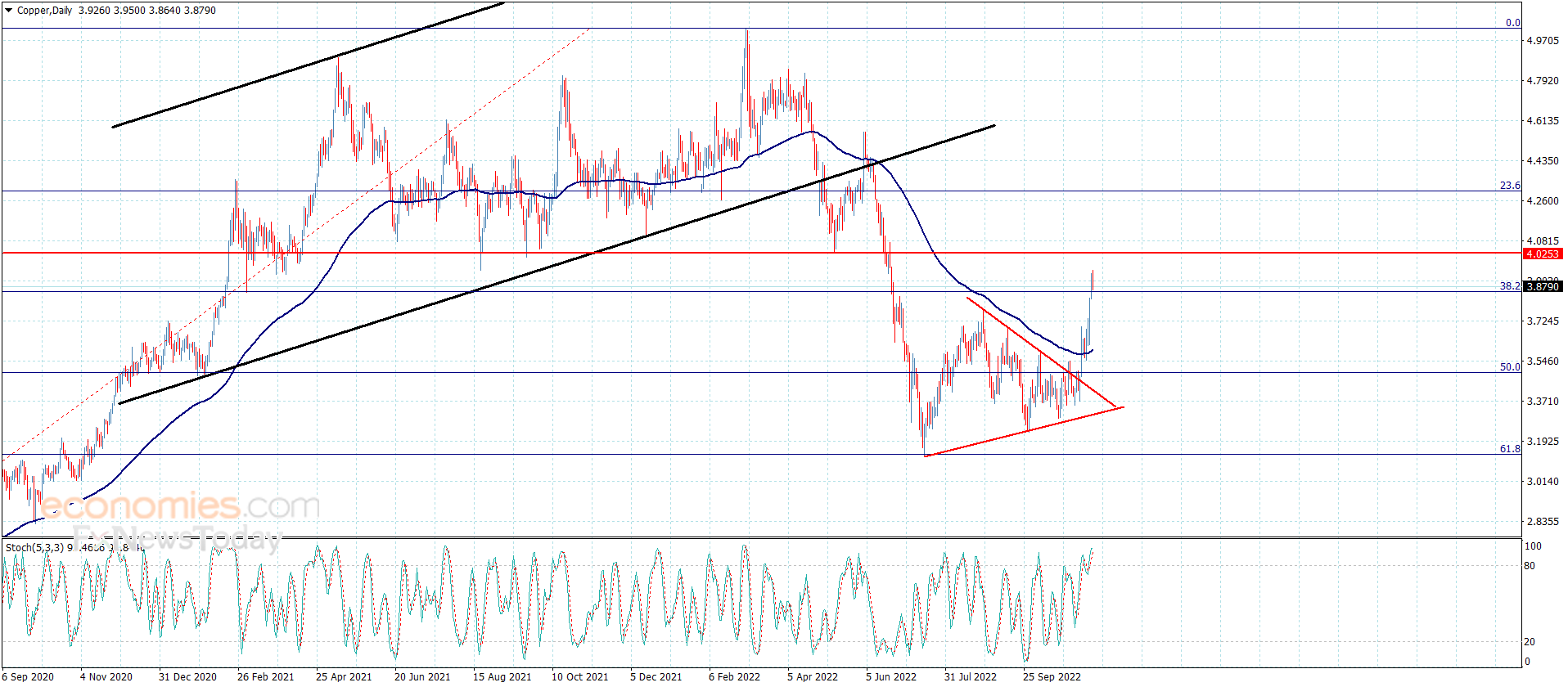Click the 31 Dec 2020 date label
Image resolution: width=1568 pixels, height=687 pixels.
pos(187,677)
